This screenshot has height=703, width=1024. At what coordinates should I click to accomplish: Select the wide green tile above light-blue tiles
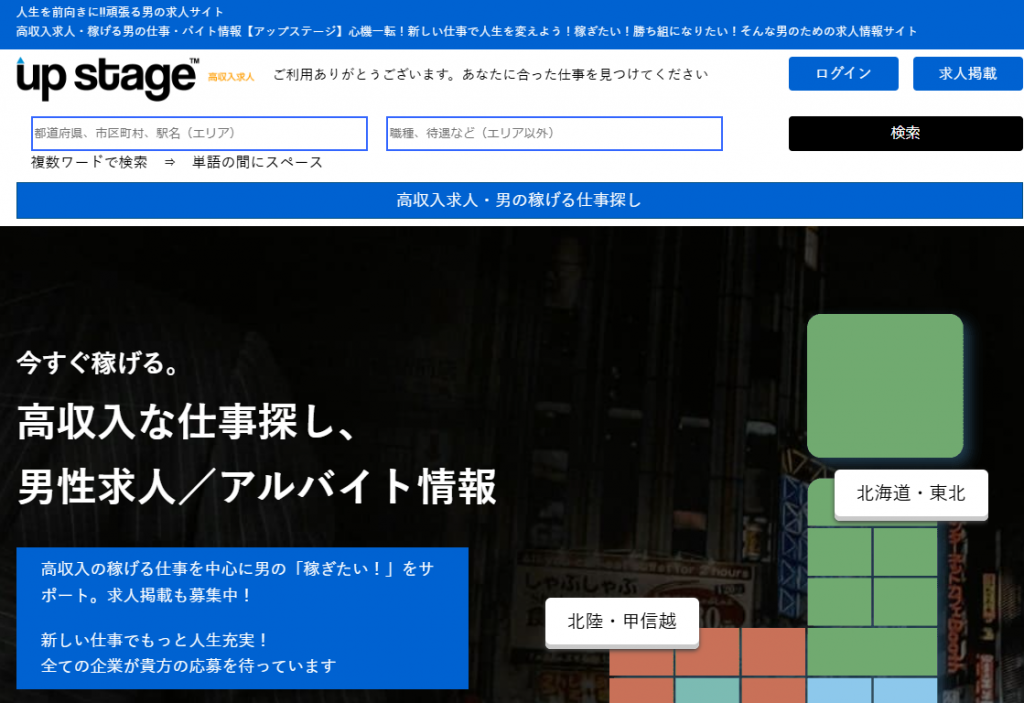click(871, 651)
